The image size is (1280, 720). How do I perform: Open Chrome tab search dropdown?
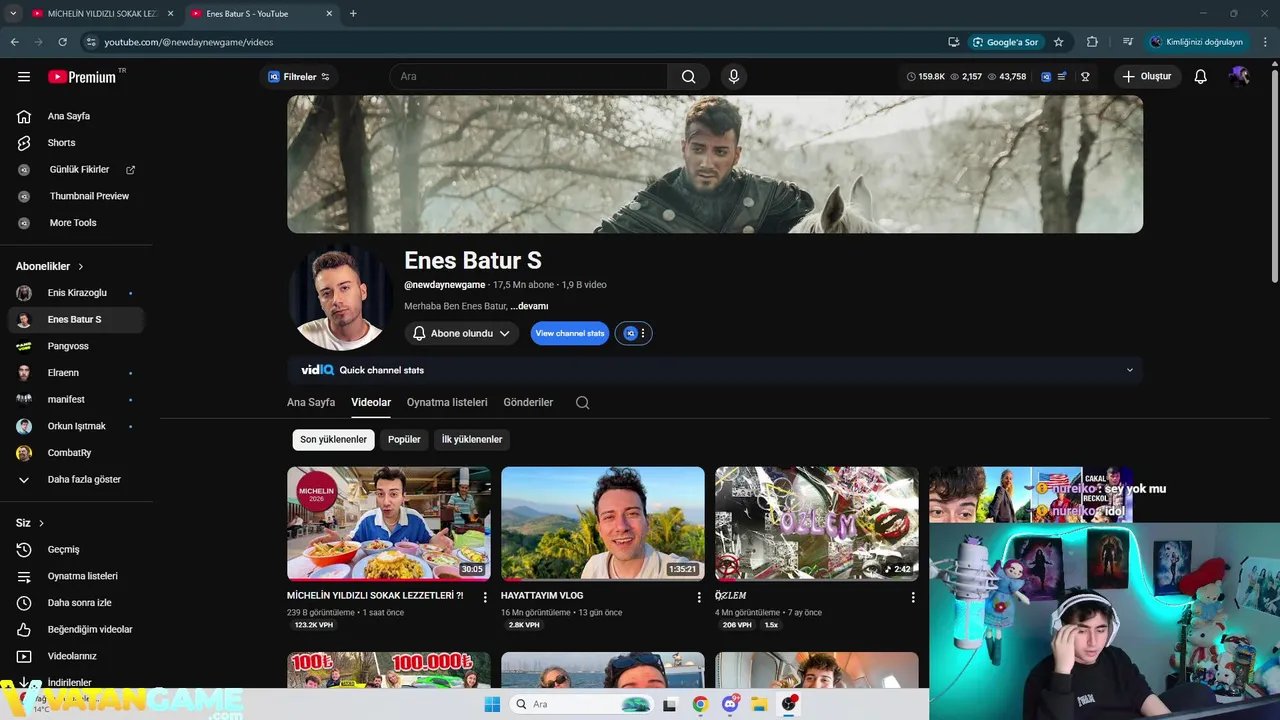pyautogui.click(x=13, y=13)
